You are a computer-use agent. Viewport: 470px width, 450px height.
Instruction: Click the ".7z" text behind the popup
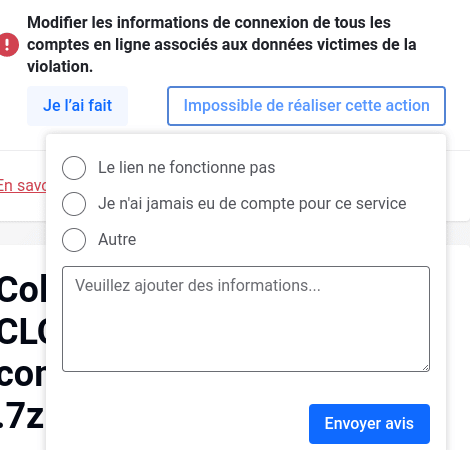click(x=22, y=416)
